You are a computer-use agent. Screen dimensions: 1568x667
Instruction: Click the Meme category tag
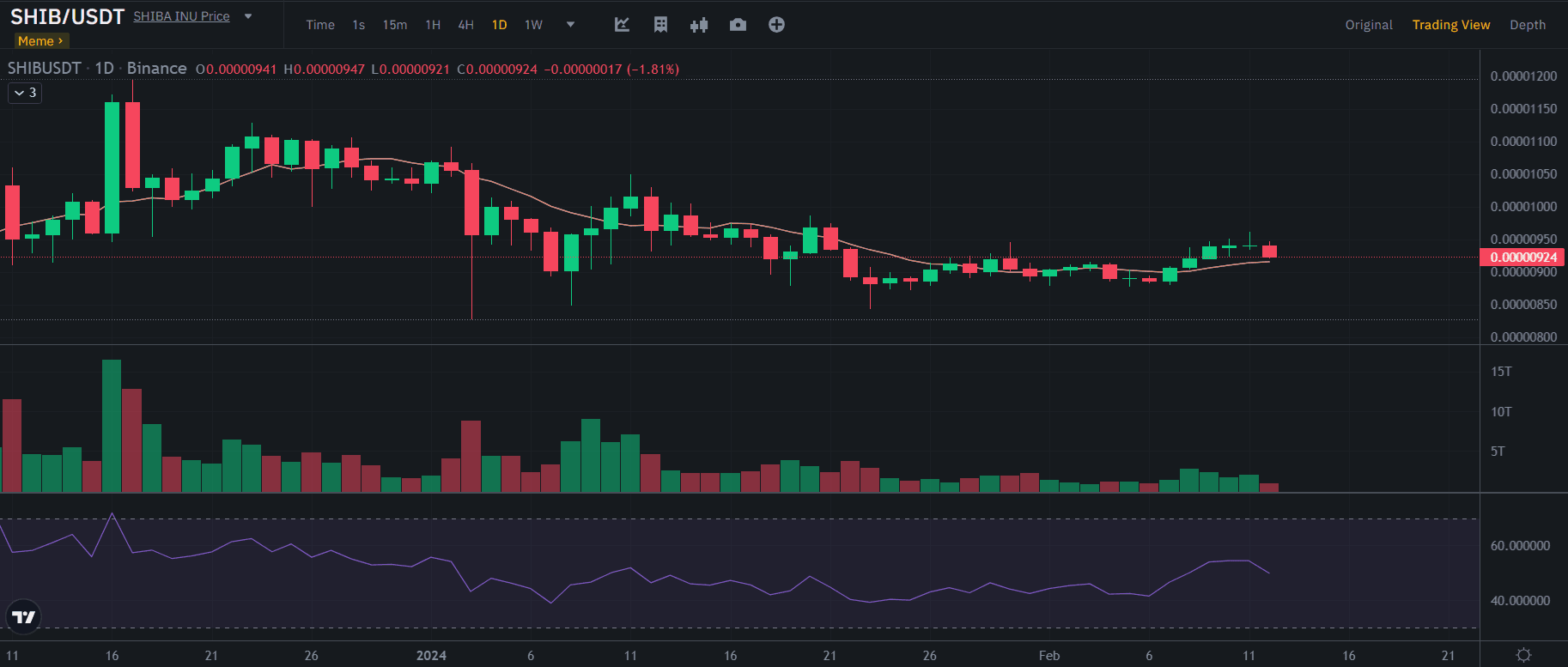tap(40, 41)
